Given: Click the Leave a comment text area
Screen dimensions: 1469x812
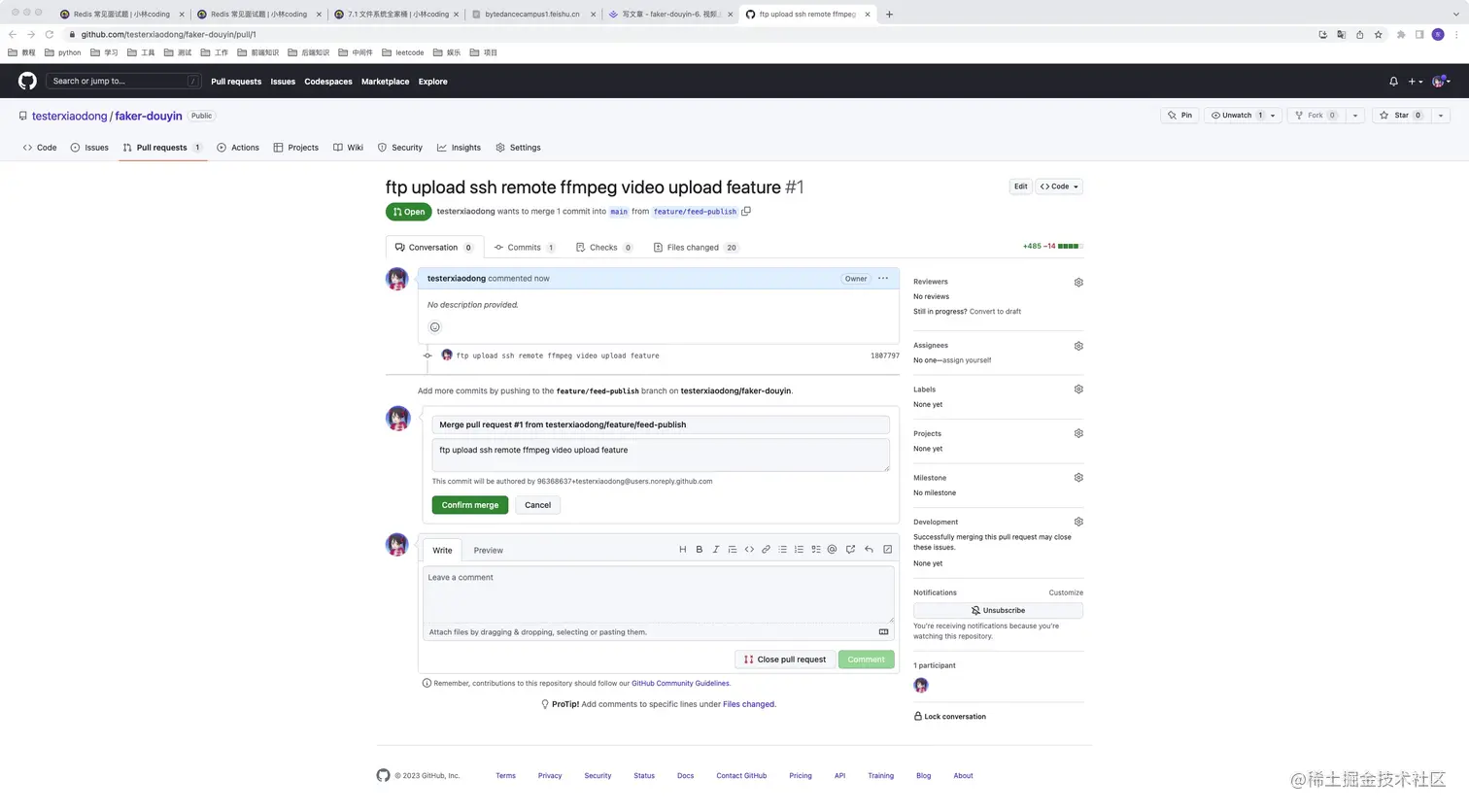Looking at the screenshot, I should 659,594.
